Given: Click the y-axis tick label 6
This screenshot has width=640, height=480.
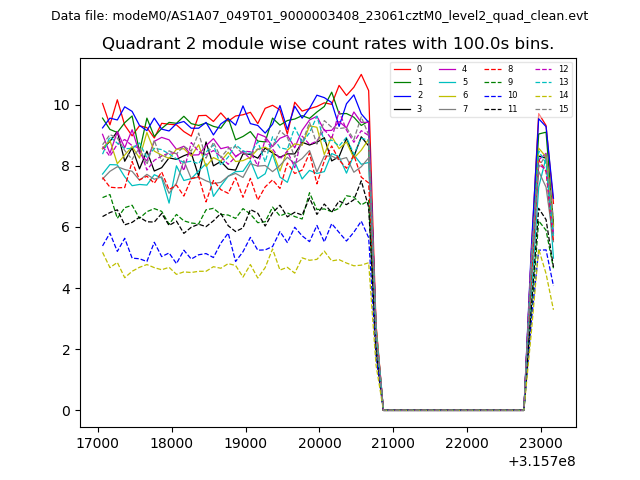Looking at the screenshot, I should pyautogui.click(x=66, y=227).
